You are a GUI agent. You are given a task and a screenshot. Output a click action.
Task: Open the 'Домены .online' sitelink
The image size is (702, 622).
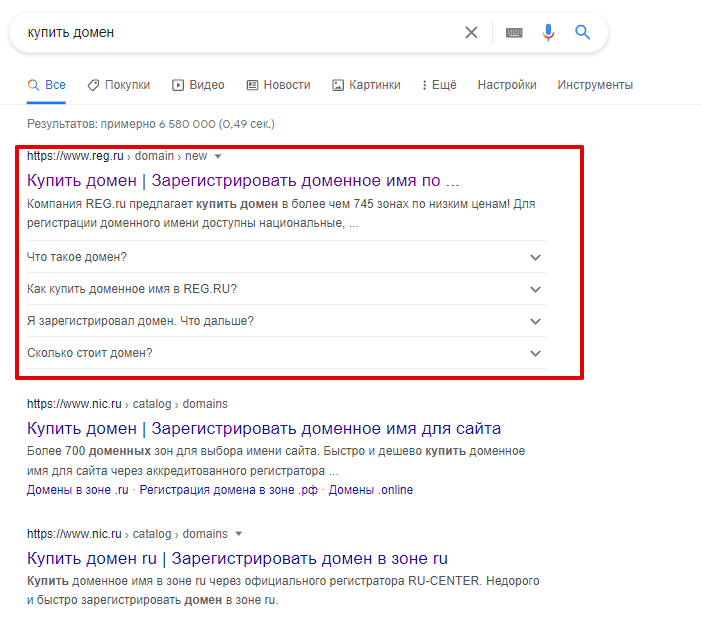371,490
